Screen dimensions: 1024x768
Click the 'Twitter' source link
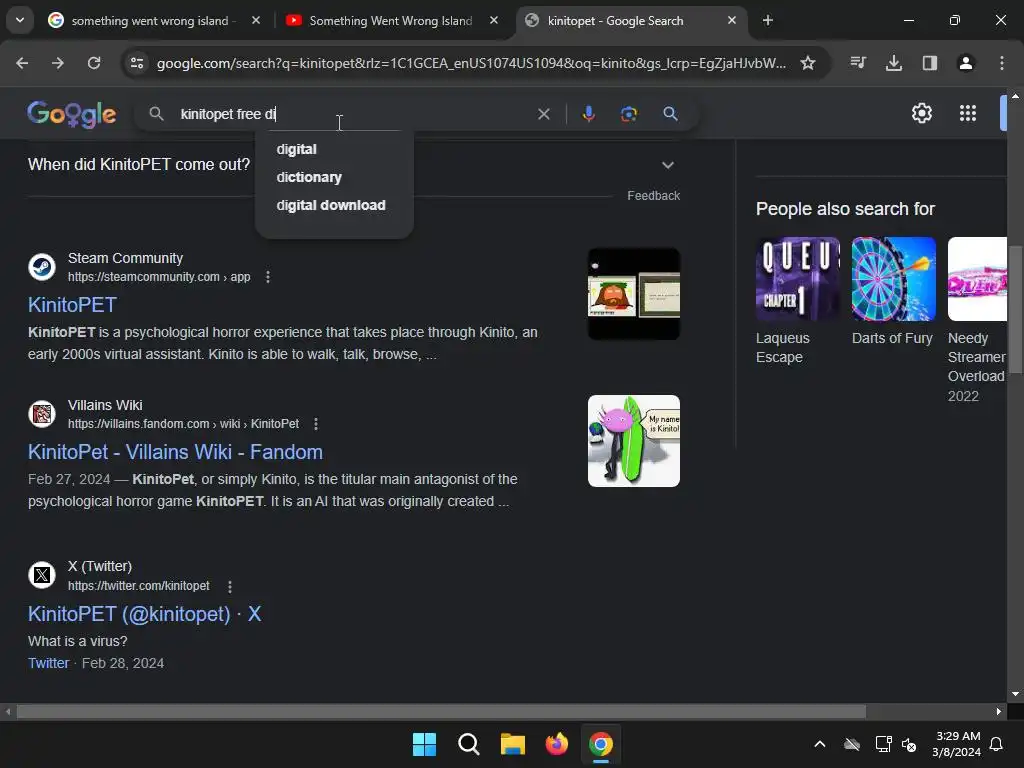48,663
